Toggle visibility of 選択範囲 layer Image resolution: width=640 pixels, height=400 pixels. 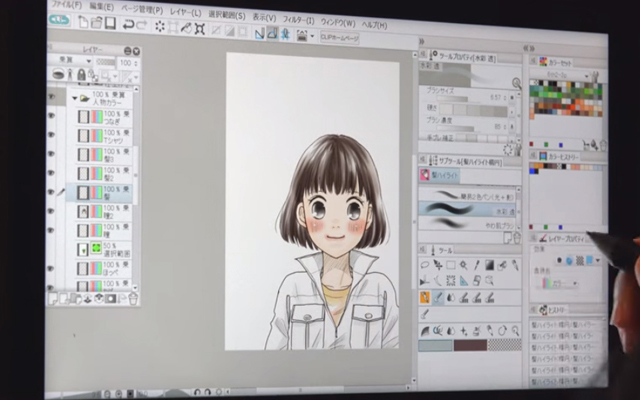tap(51, 247)
